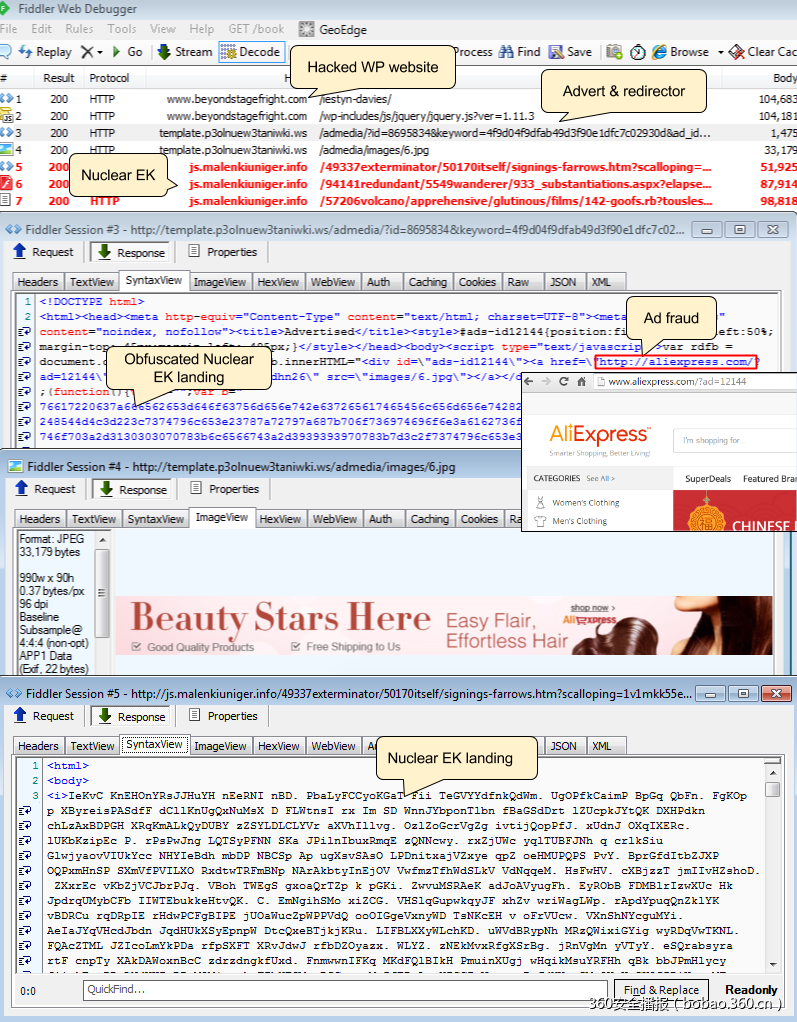Open the Browse dropdown arrow

[x=720, y=52]
